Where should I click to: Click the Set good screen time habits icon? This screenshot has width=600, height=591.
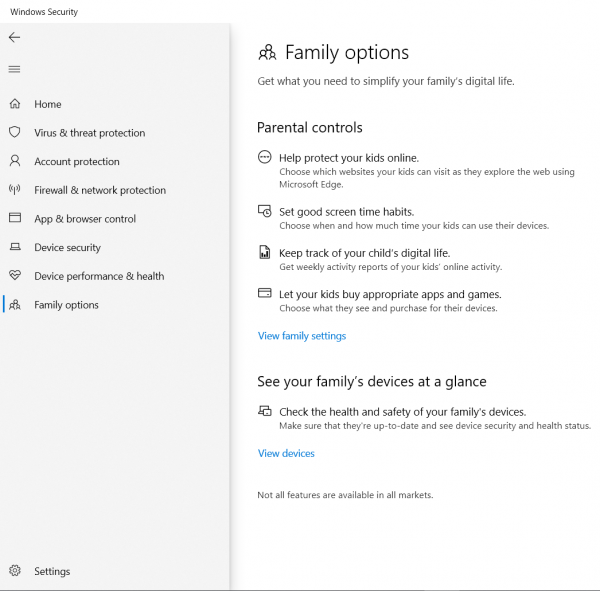point(264,211)
